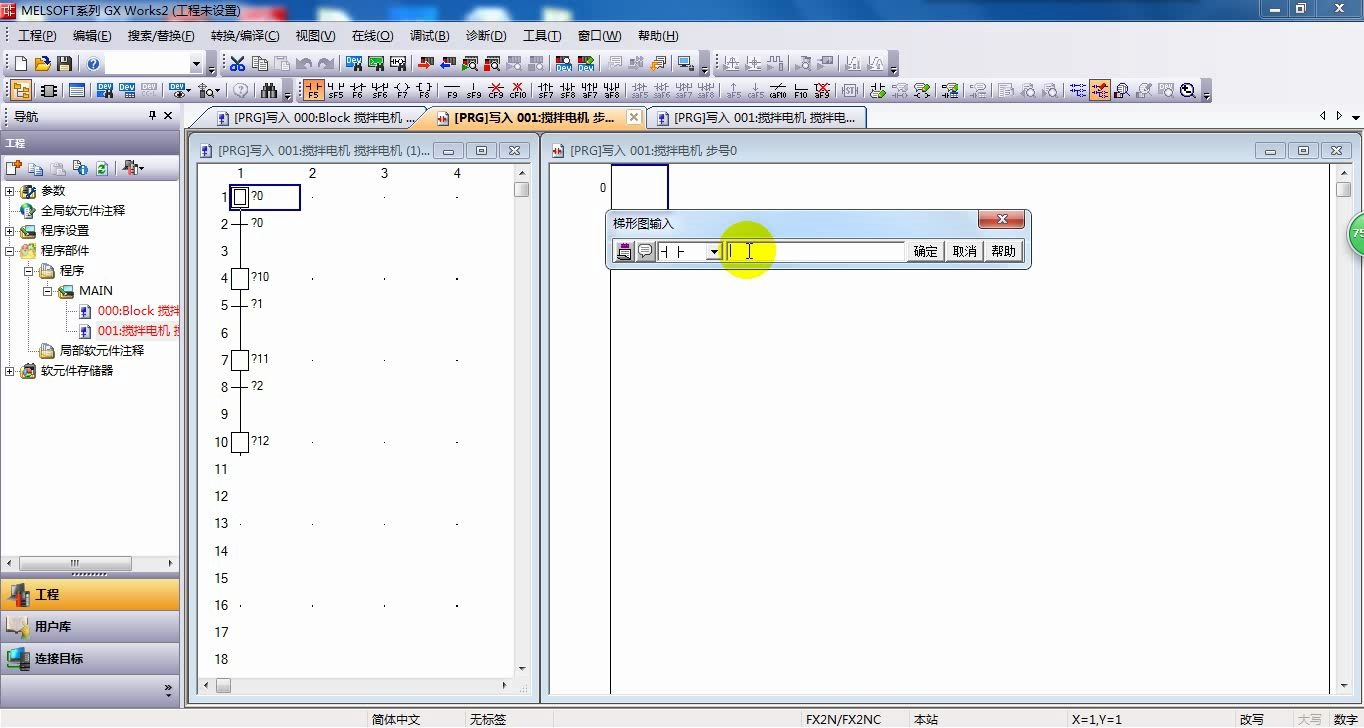Screen dimensions: 1364x728
Task: Open the 转换/编译(C) menu
Action: (x=245, y=35)
